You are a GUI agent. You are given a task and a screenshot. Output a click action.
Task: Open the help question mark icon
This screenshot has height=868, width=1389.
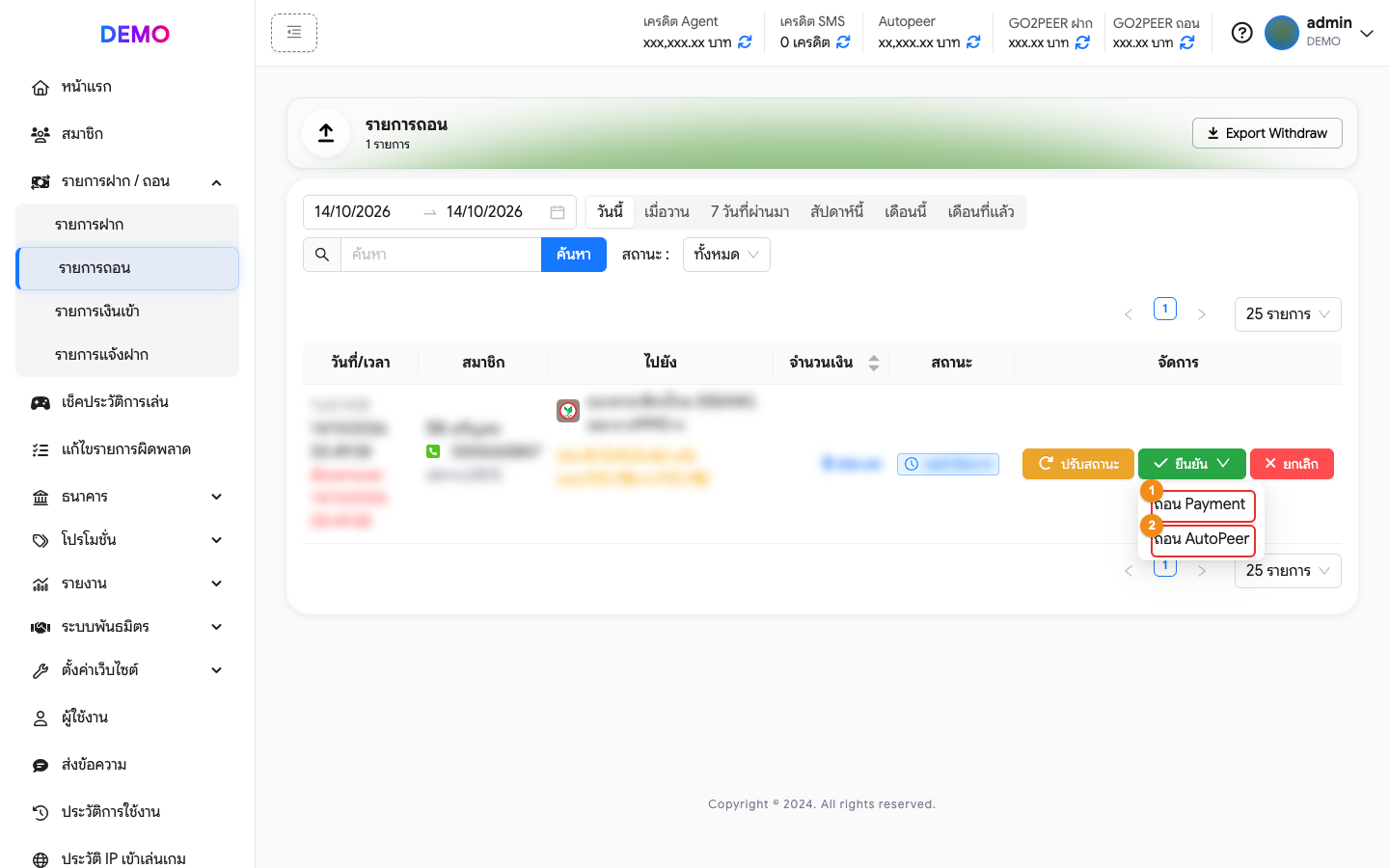1242,33
